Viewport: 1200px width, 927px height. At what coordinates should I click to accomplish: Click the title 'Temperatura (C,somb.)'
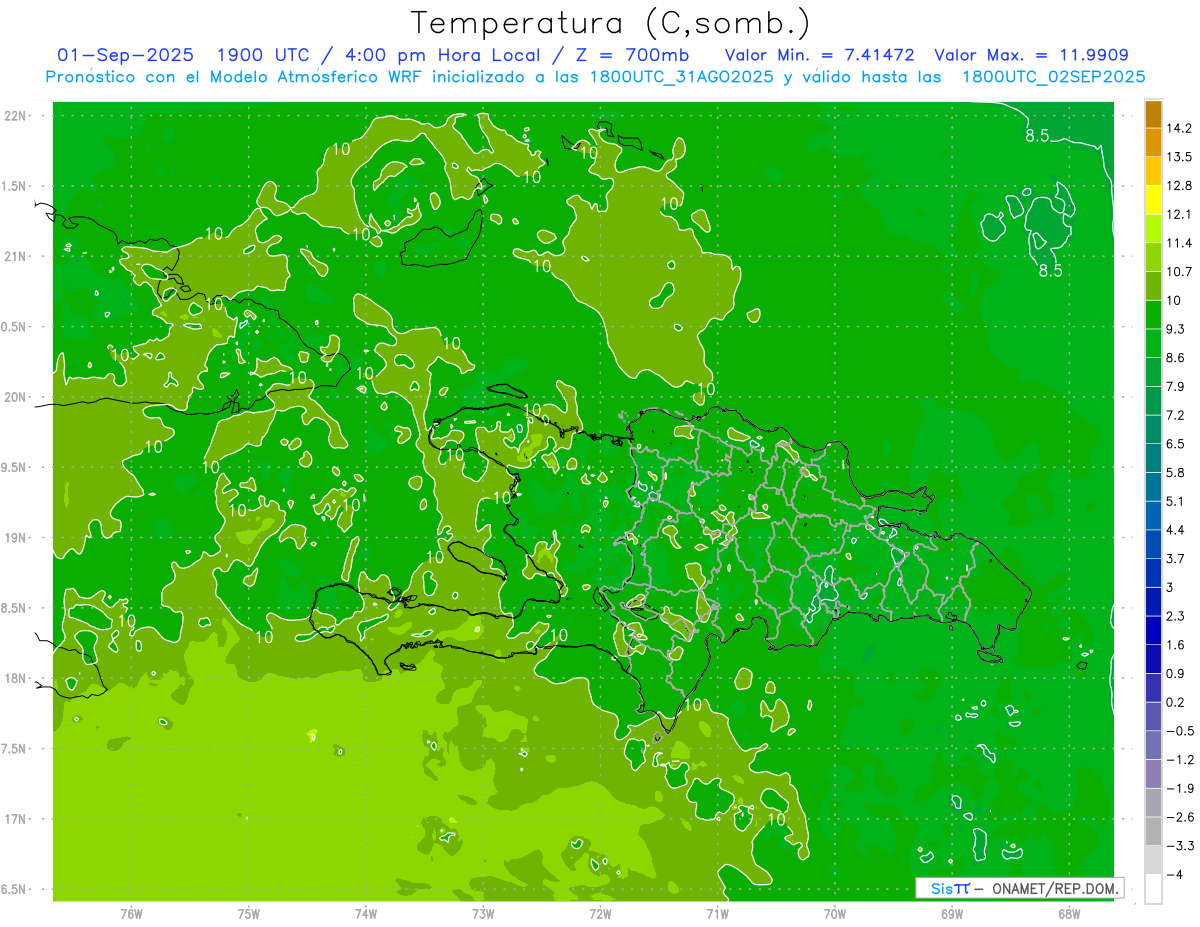tap(611, 23)
